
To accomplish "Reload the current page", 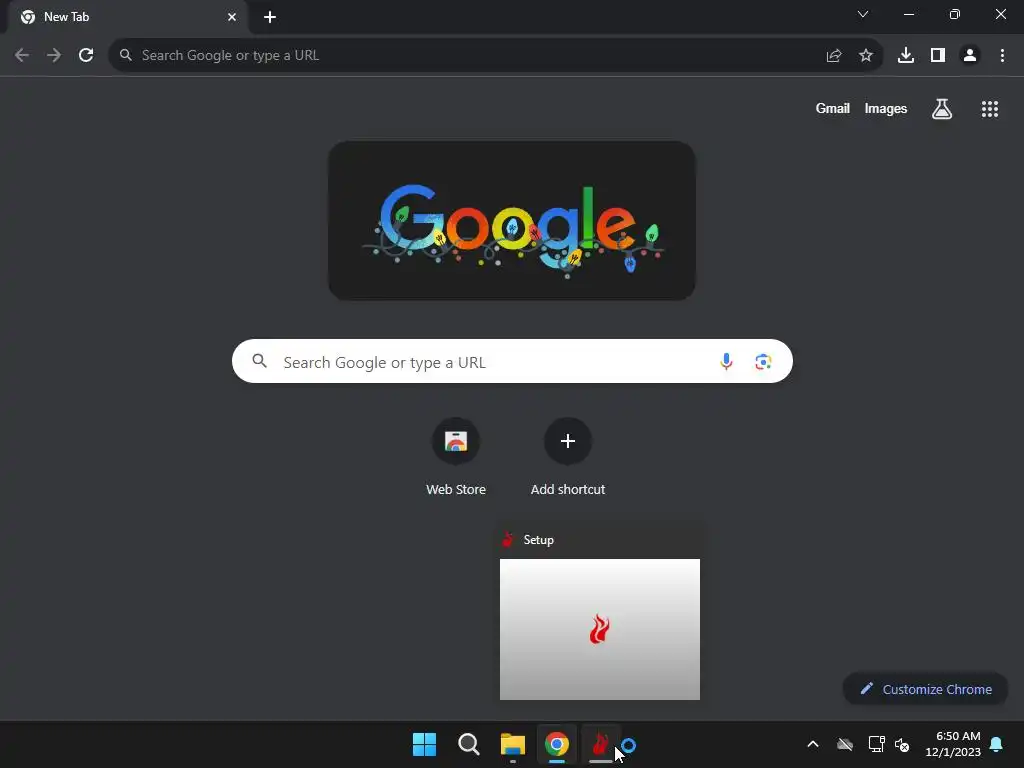I will [x=86, y=56].
